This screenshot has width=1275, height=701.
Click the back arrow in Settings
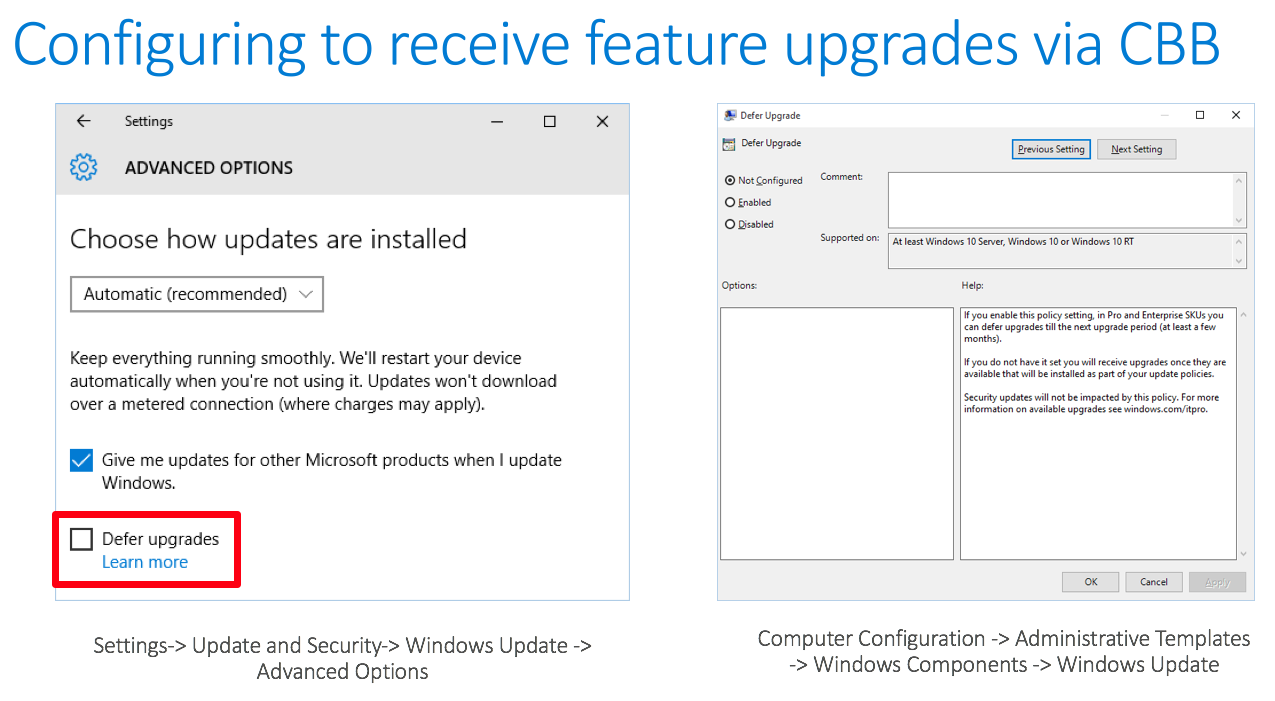[84, 121]
